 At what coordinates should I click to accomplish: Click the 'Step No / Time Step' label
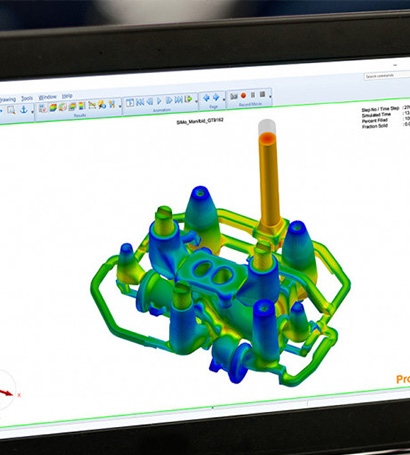380,109
